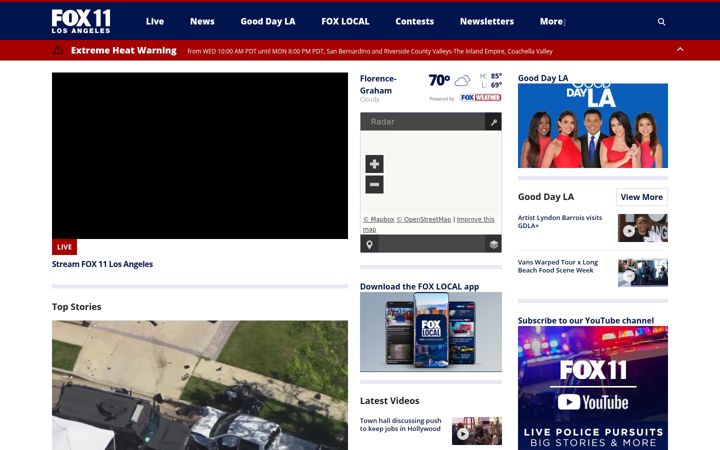Screen dimensions: 720x450
Task: Click the 70° current temperature
Action: pos(439,80)
